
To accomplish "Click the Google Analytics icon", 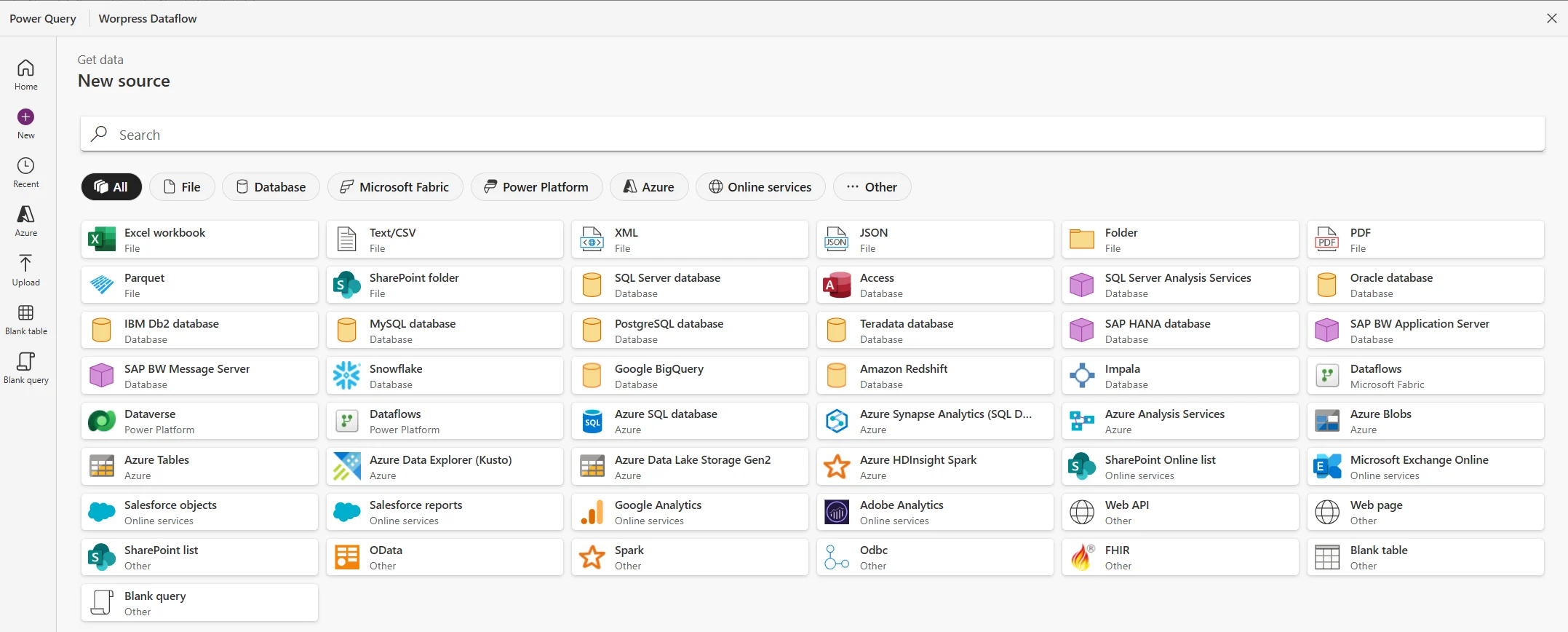I will pyautogui.click(x=592, y=512).
